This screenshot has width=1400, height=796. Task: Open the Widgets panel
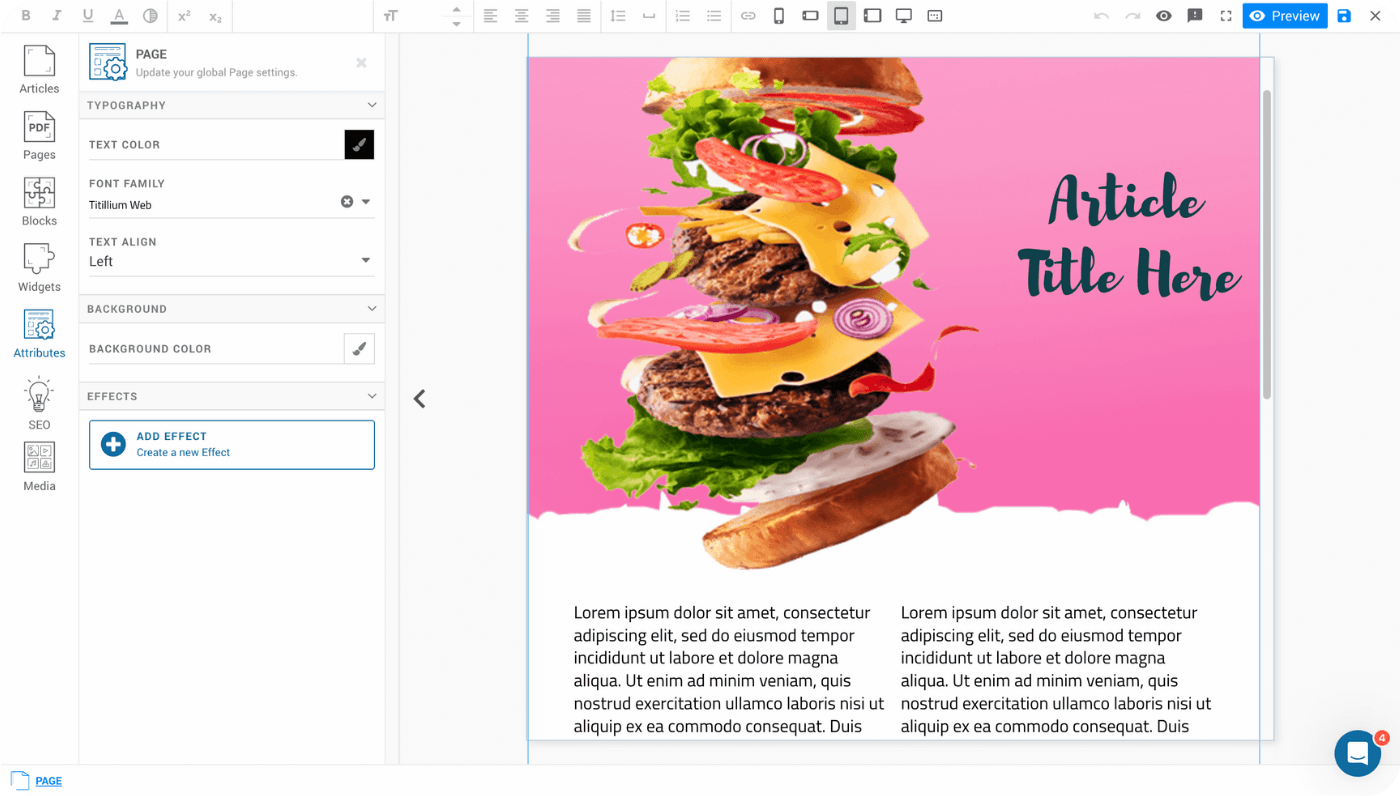click(x=39, y=267)
